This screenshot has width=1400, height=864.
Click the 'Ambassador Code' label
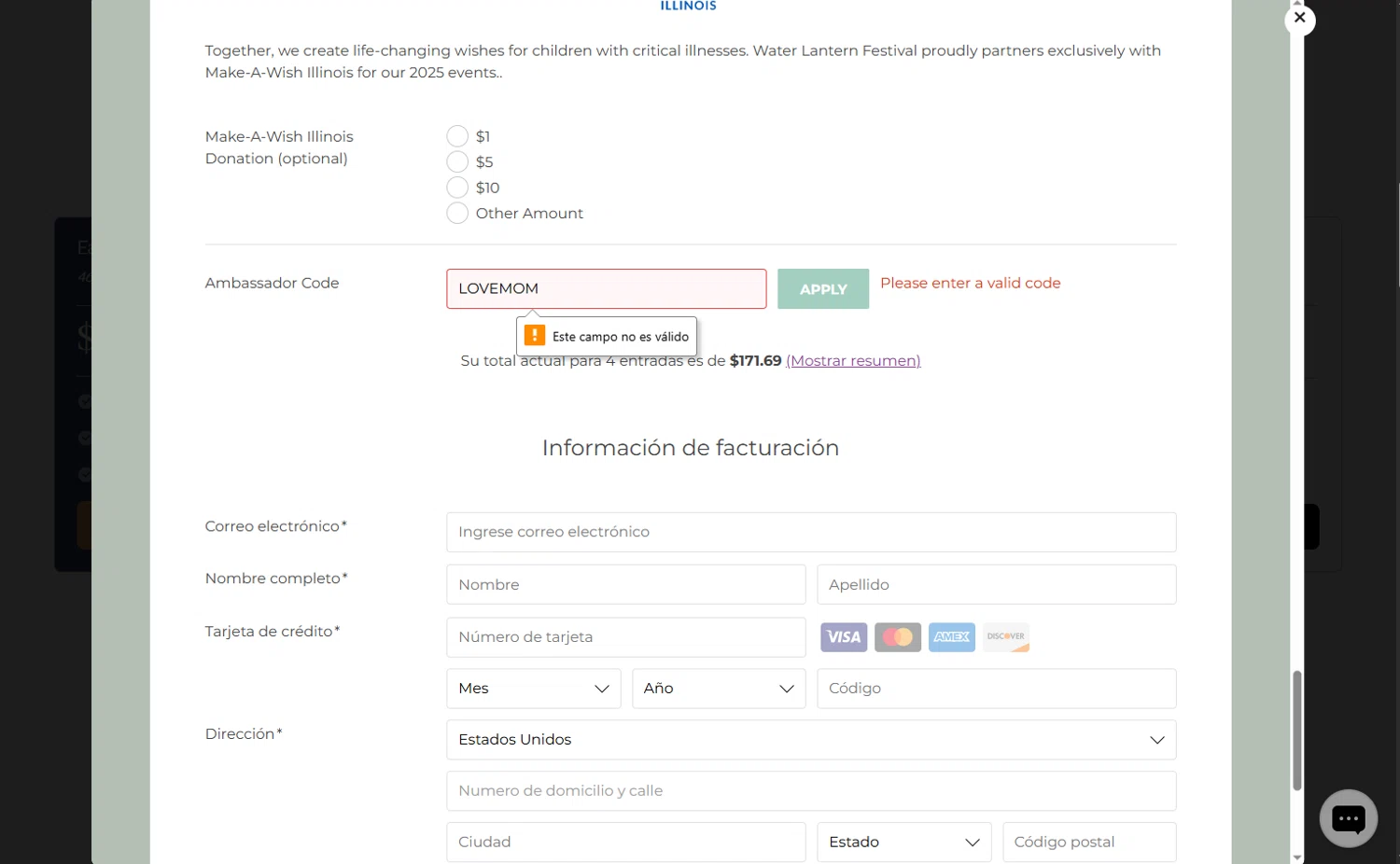pos(272,283)
